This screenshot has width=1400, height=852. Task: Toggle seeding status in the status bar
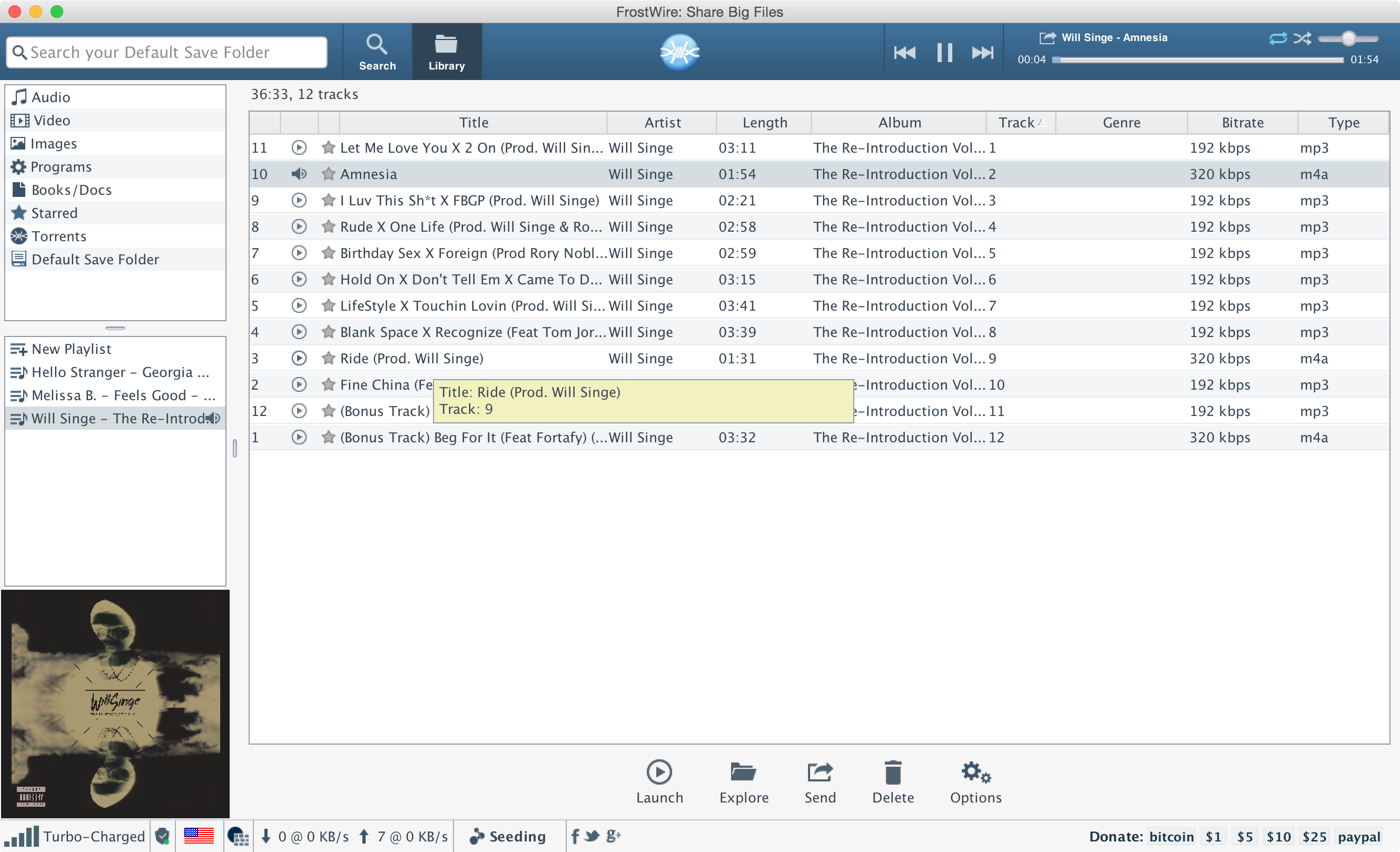(x=509, y=836)
